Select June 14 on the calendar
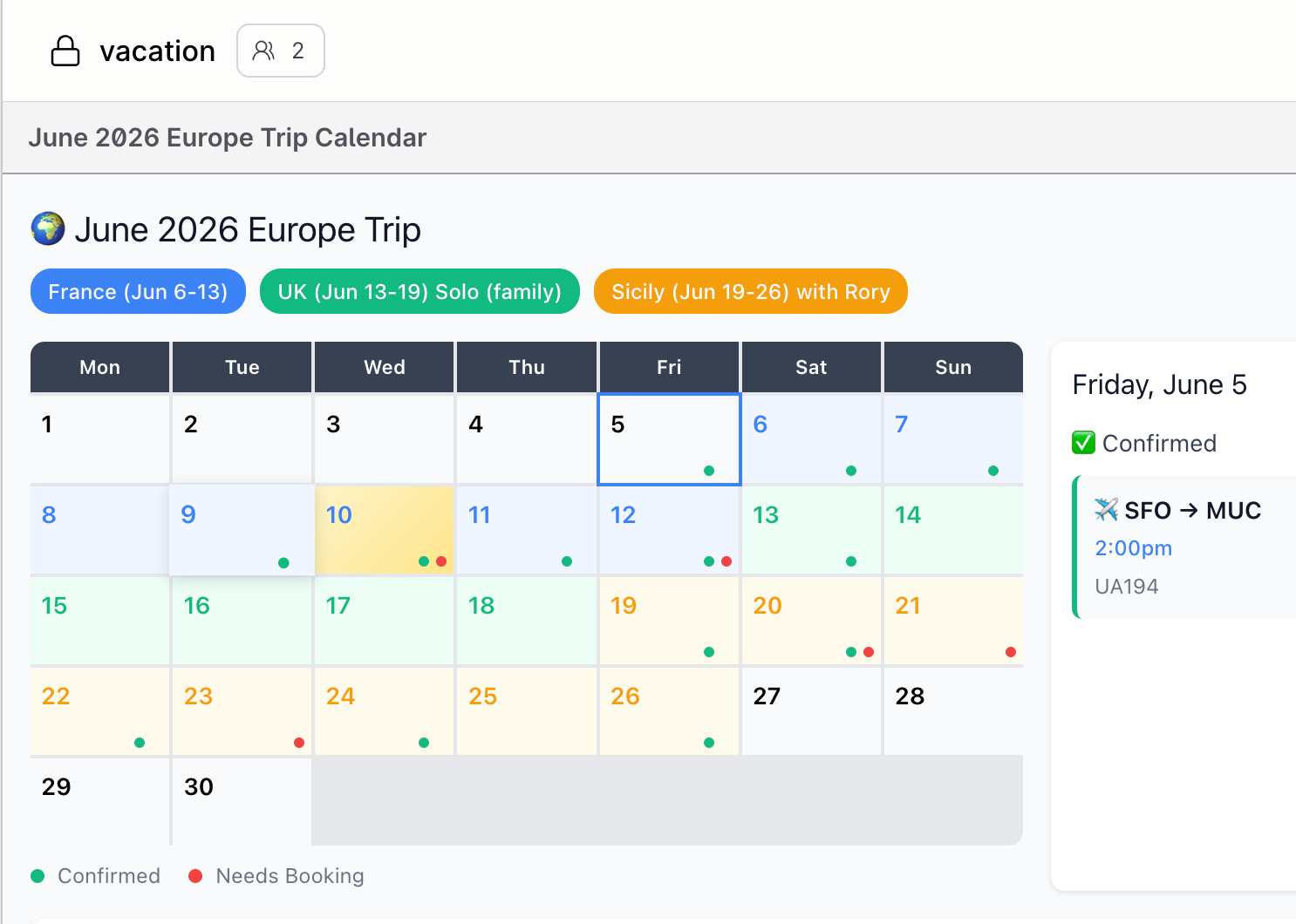 [x=953, y=530]
